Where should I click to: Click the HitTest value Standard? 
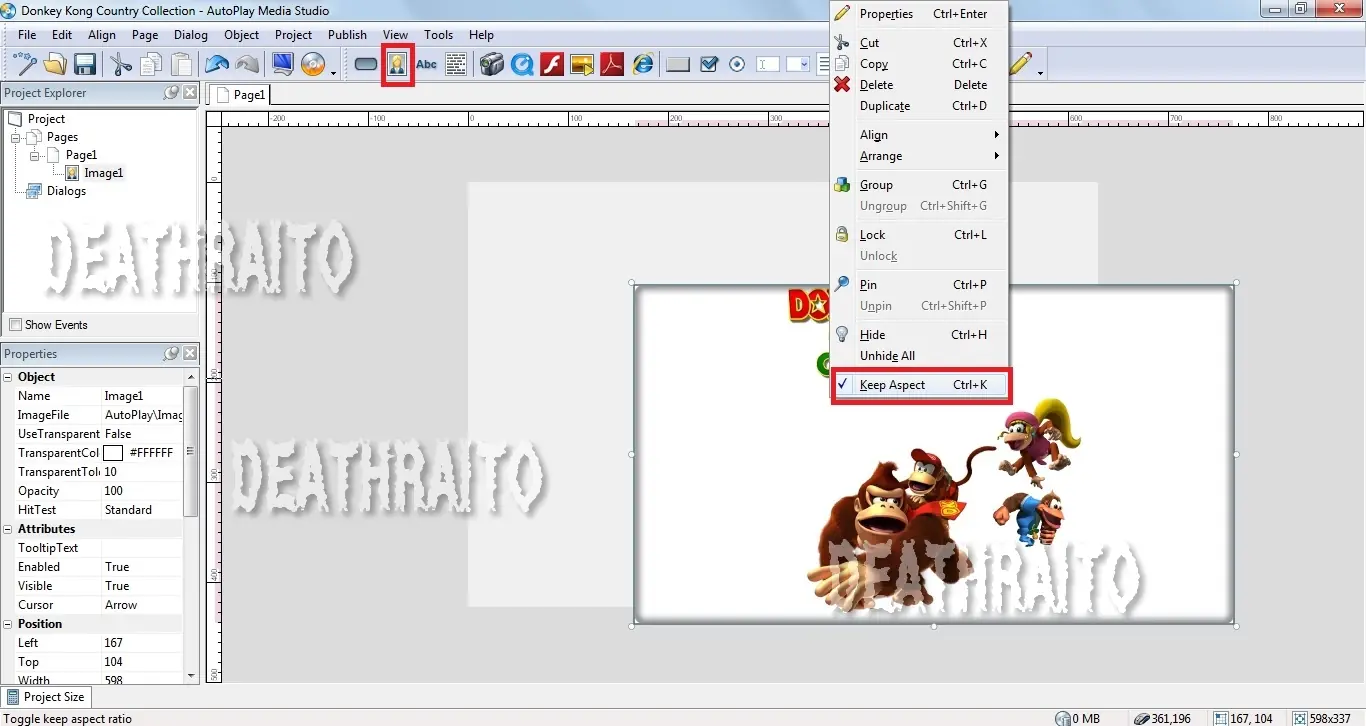[x=143, y=510]
